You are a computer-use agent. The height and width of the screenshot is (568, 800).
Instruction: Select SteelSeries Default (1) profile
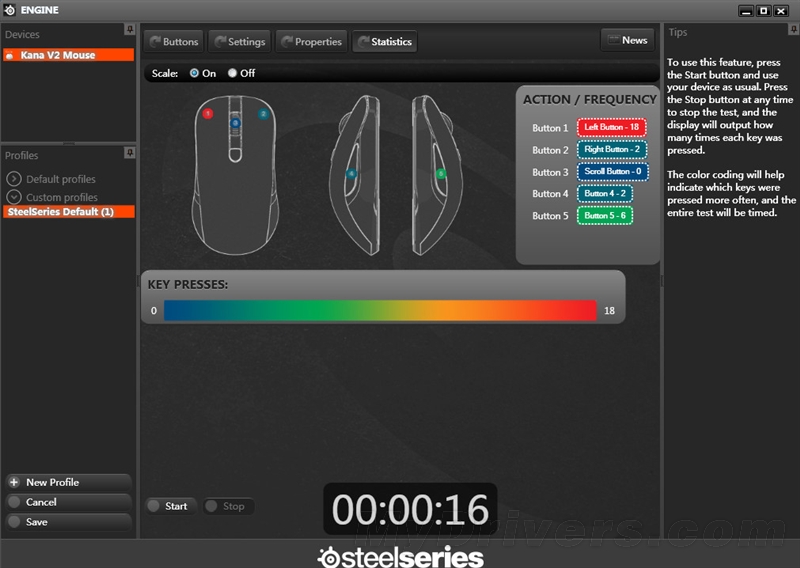pos(68,211)
